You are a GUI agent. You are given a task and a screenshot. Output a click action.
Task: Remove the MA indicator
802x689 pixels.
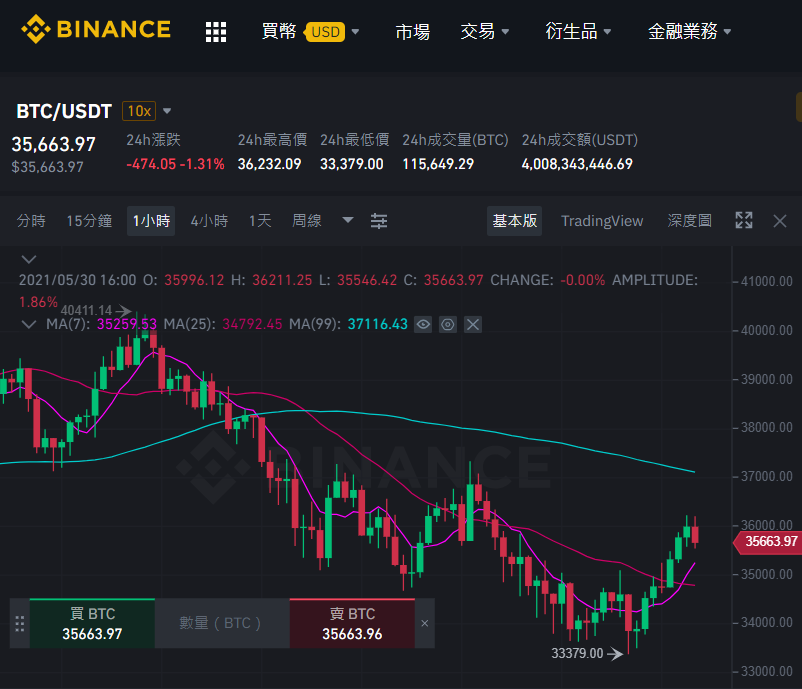pos(473,324)
